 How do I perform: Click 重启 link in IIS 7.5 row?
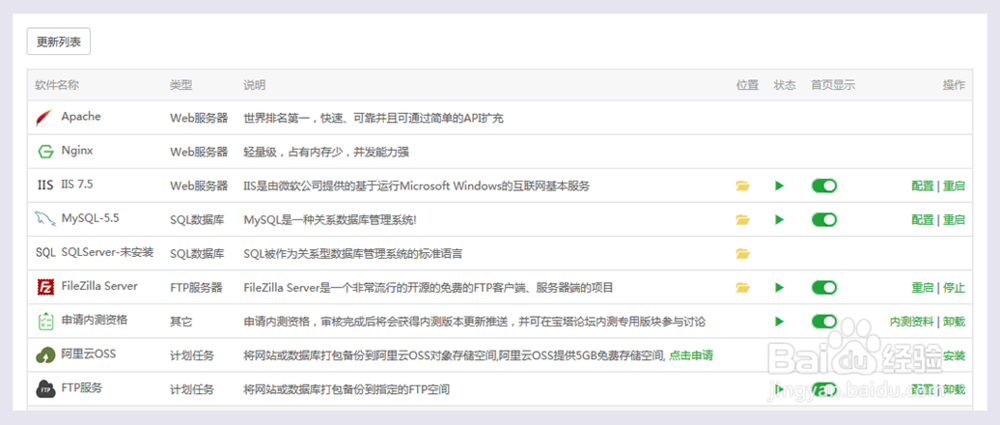954,186
